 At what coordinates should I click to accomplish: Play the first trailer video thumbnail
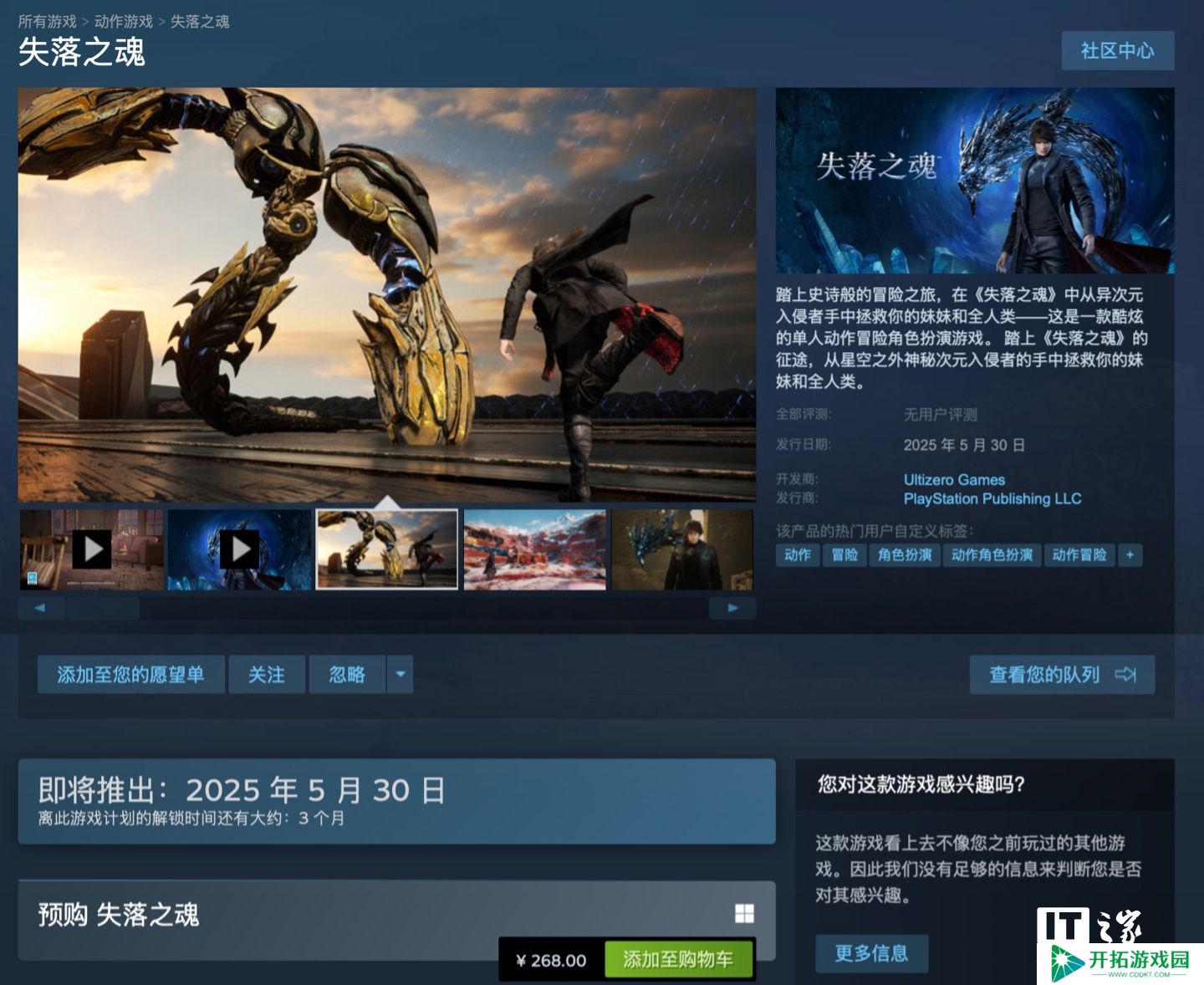pyautogui.click(x=92, y=550)
